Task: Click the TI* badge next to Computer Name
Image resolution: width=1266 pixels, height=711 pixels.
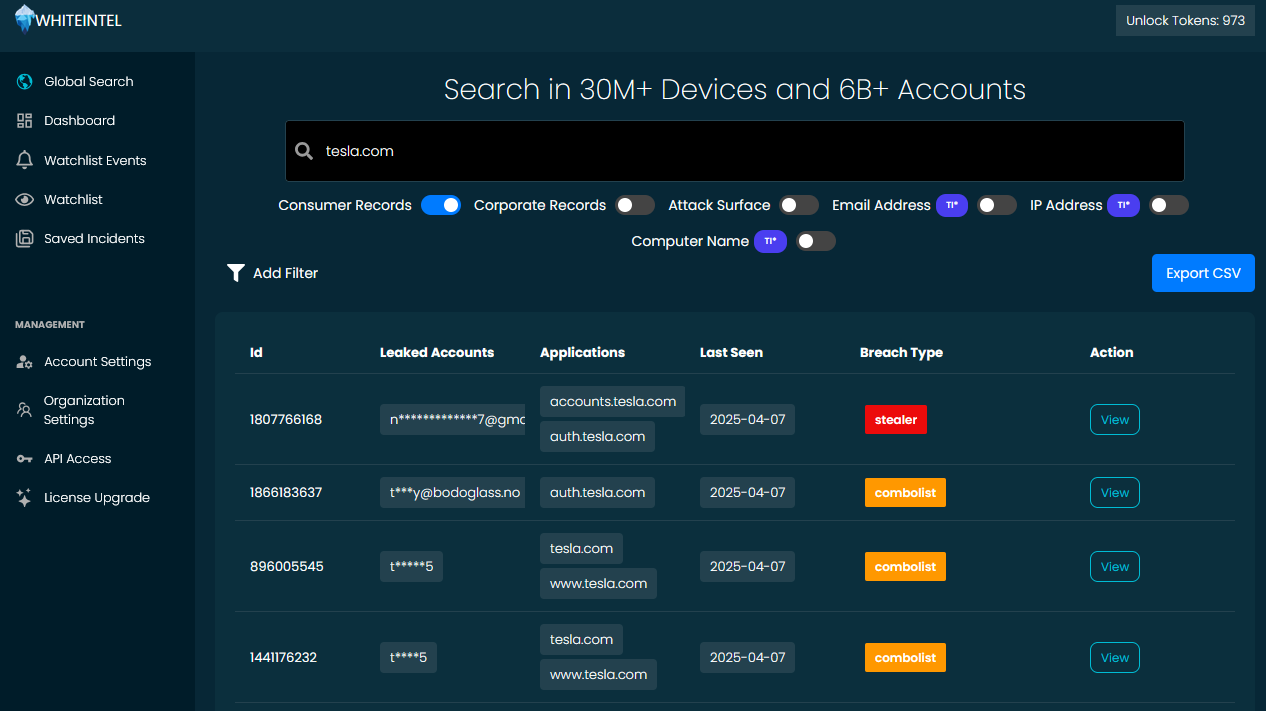Action: 770,241
